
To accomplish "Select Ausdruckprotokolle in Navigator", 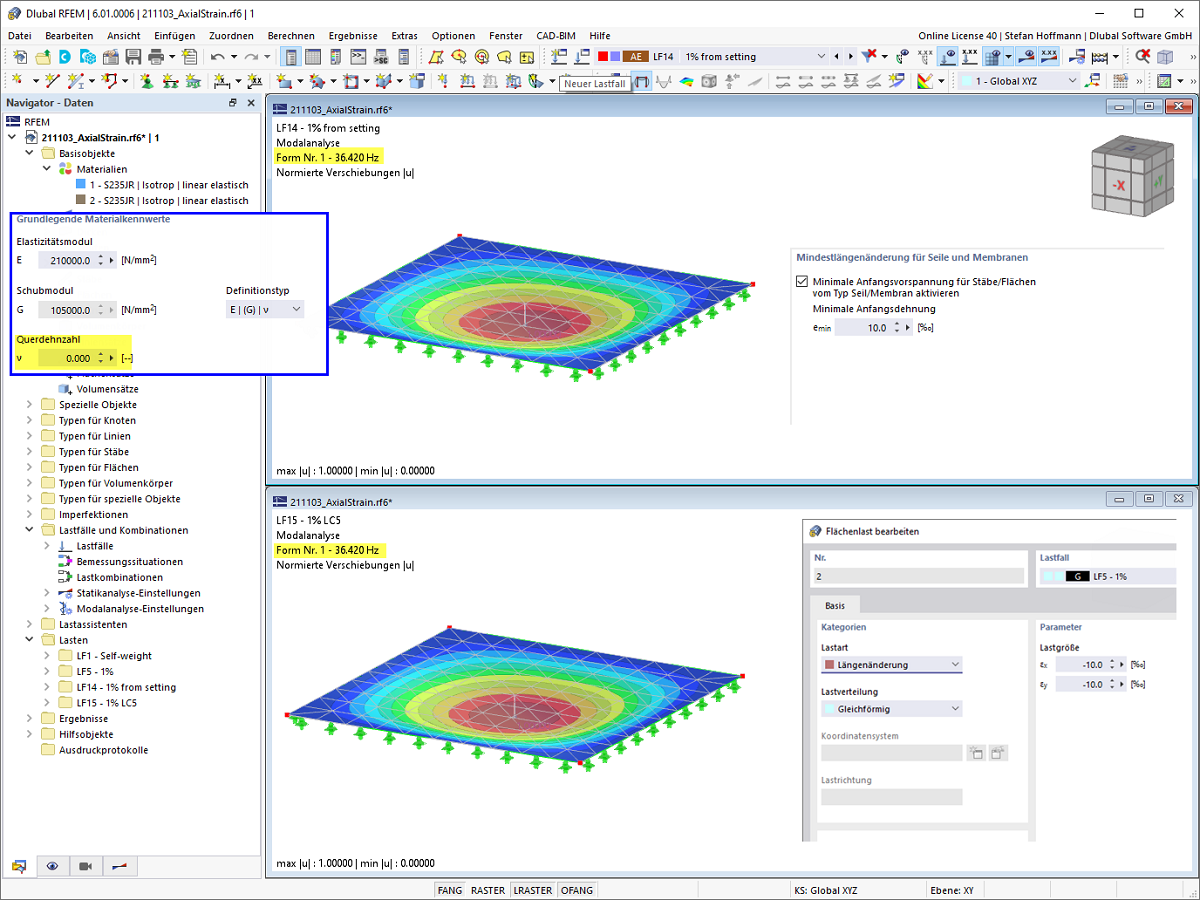I will point(103,750).
